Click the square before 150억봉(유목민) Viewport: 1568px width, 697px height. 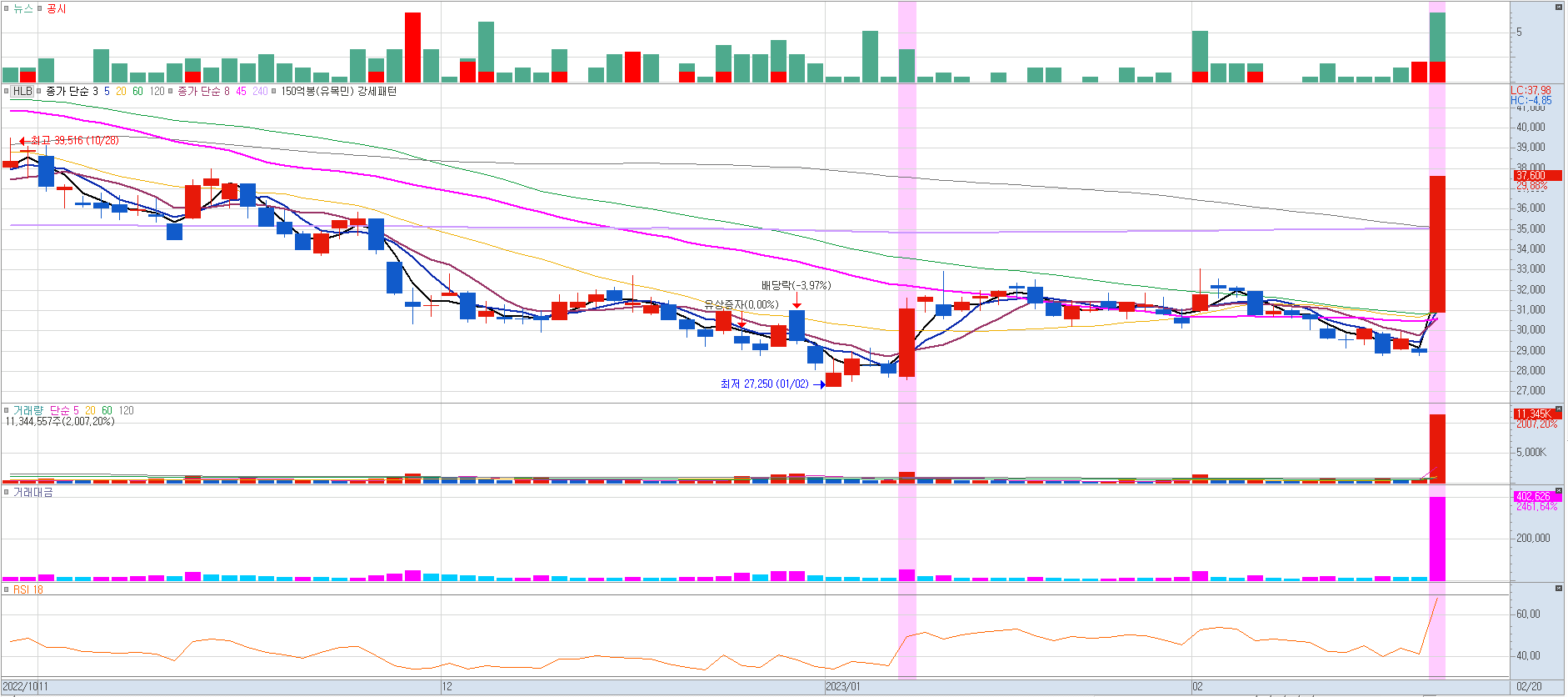coord(273,91)
